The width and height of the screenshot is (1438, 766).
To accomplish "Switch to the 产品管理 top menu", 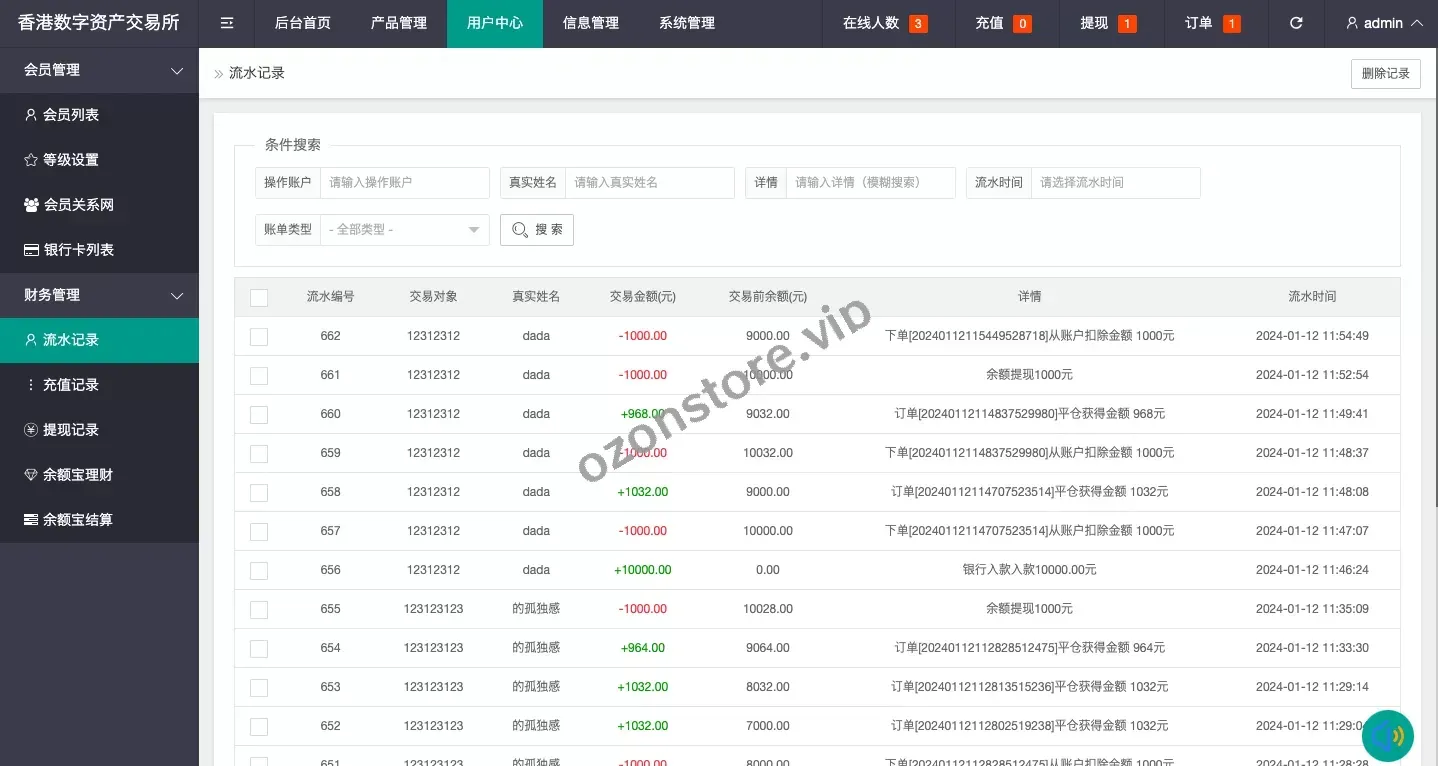I will (398, 23).
